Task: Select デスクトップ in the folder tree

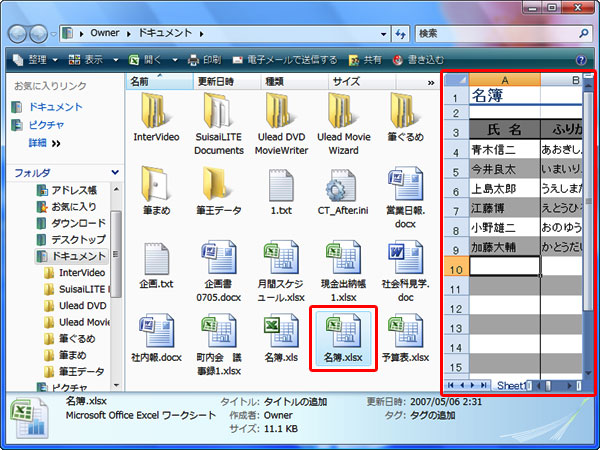Action: tap(71, 240)
